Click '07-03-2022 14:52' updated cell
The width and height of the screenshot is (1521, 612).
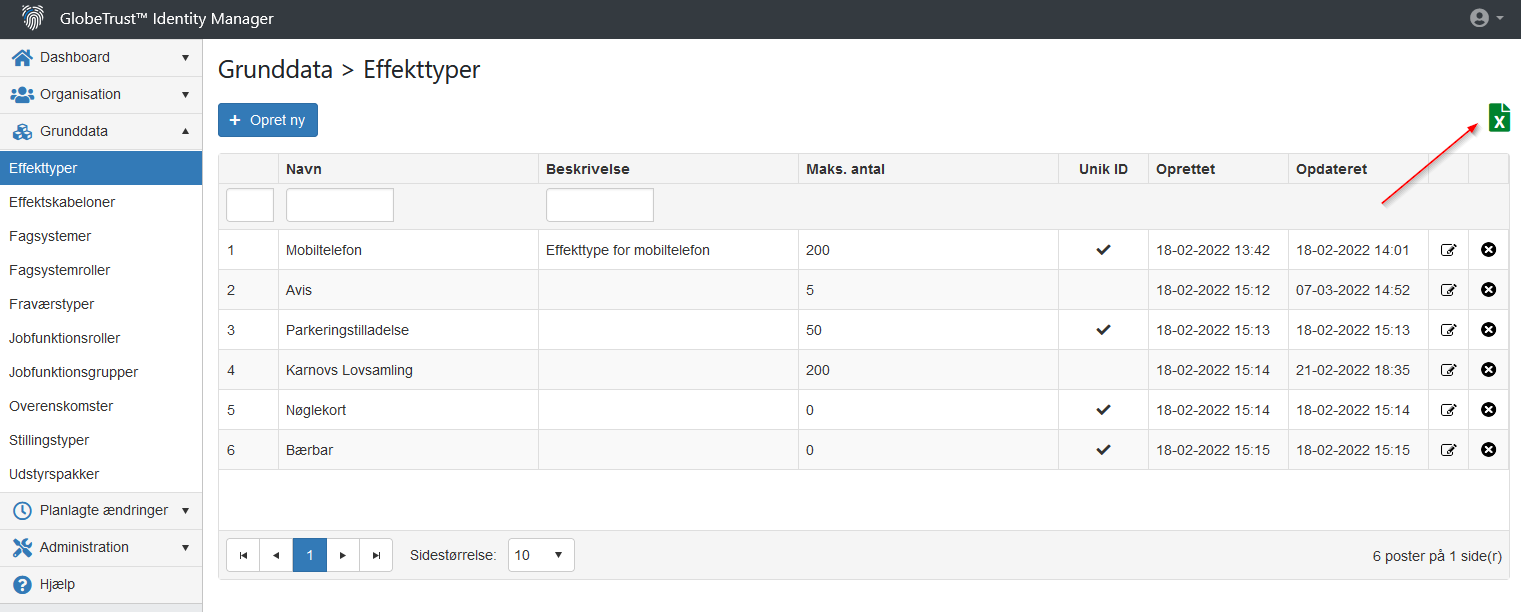(x=1358, y=290)
